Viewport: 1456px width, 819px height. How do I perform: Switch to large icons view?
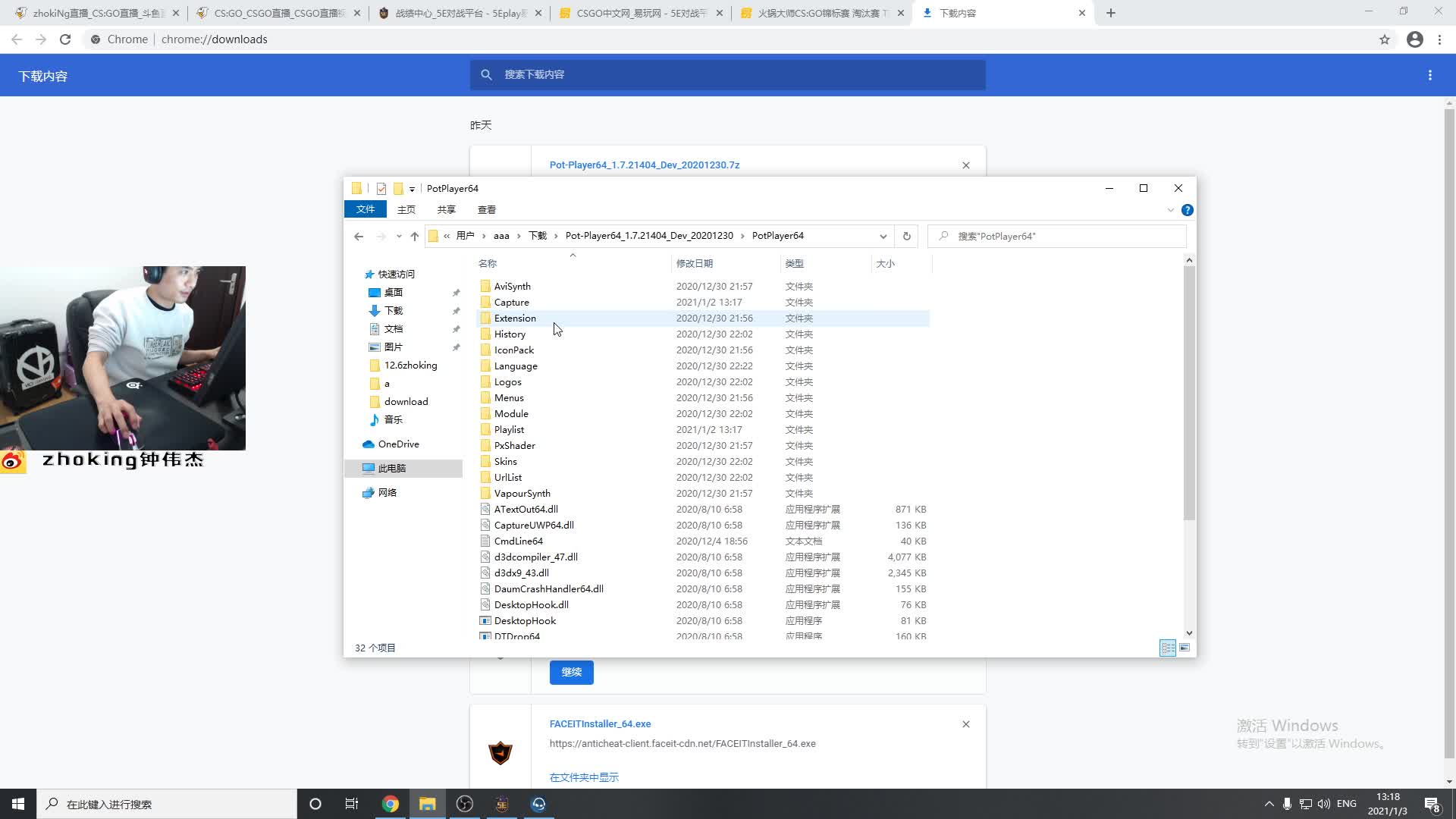tap(1185, 648)
